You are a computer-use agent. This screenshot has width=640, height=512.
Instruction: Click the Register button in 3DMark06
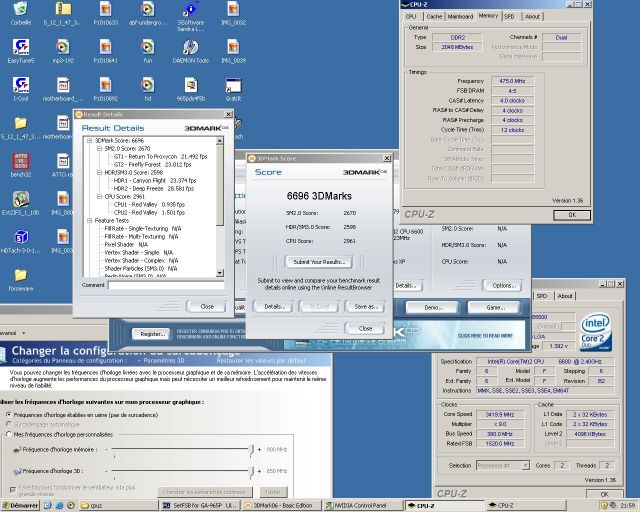click(151, 334)
